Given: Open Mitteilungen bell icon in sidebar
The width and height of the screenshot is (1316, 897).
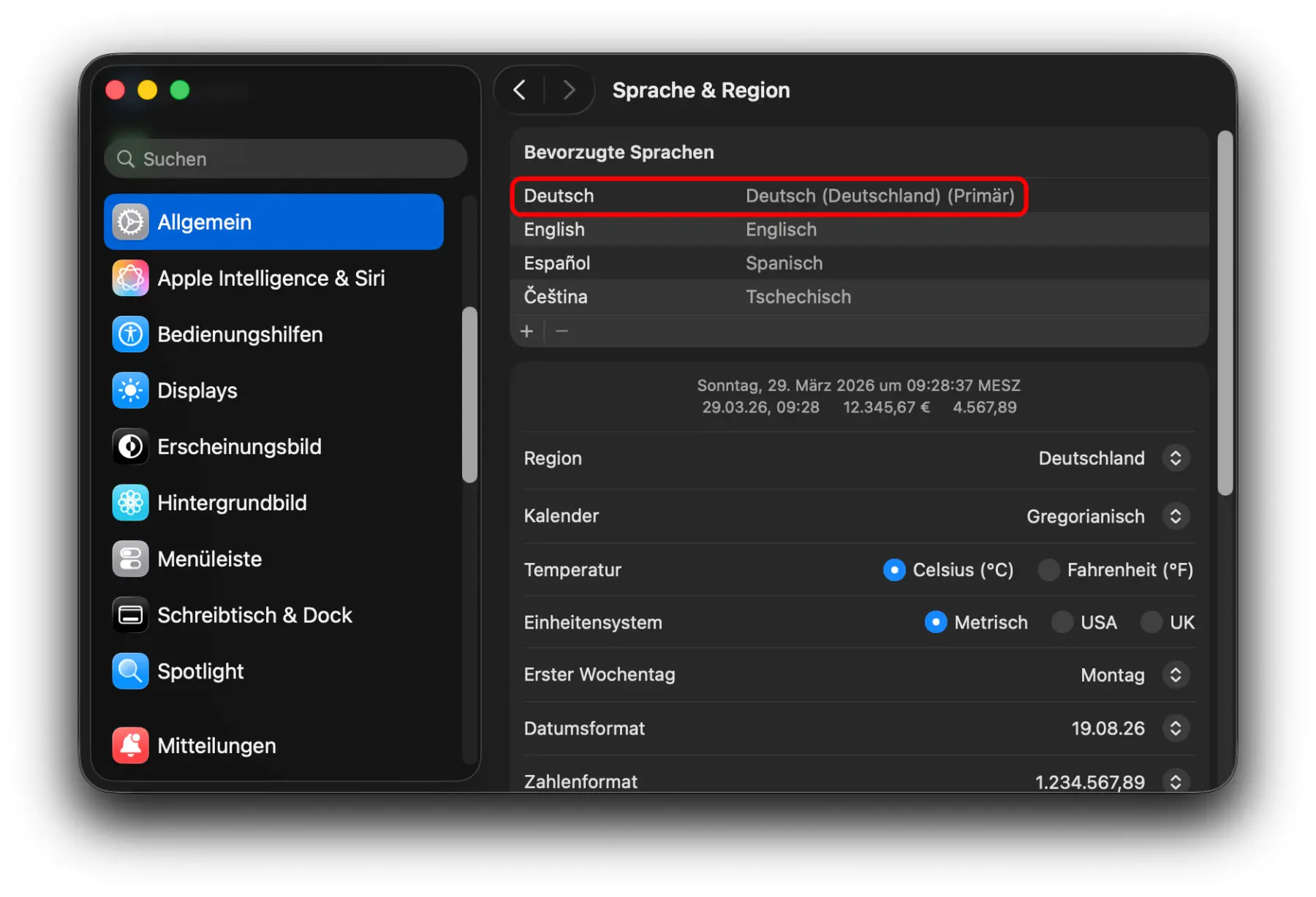Looking at the screenshot, I should pos(130,746).
